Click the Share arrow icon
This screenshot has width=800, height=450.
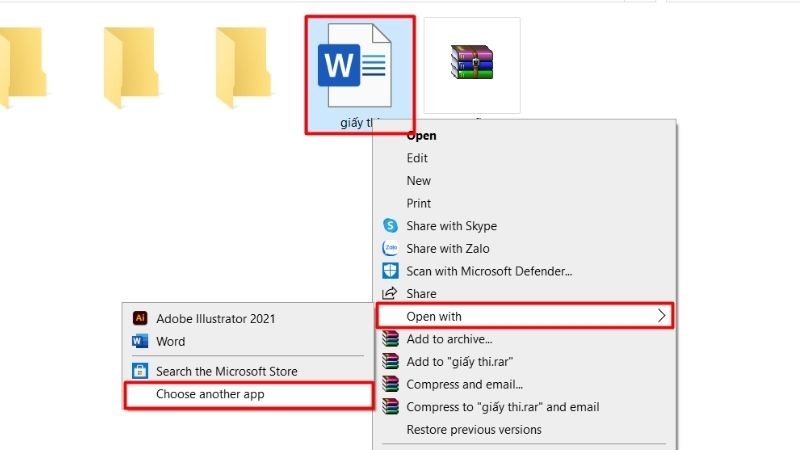point(391,294)
